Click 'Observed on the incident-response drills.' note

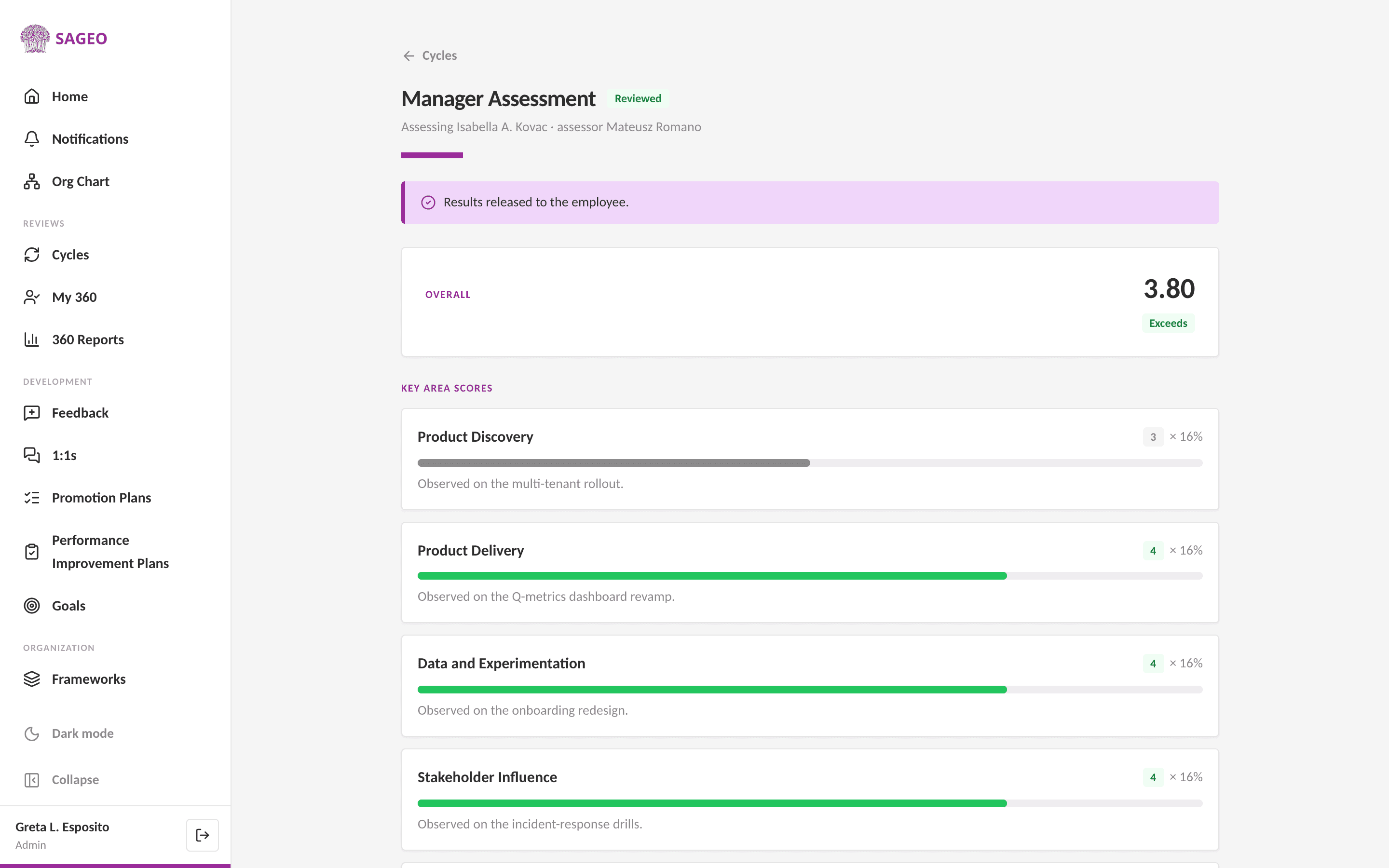coord(530,825)
